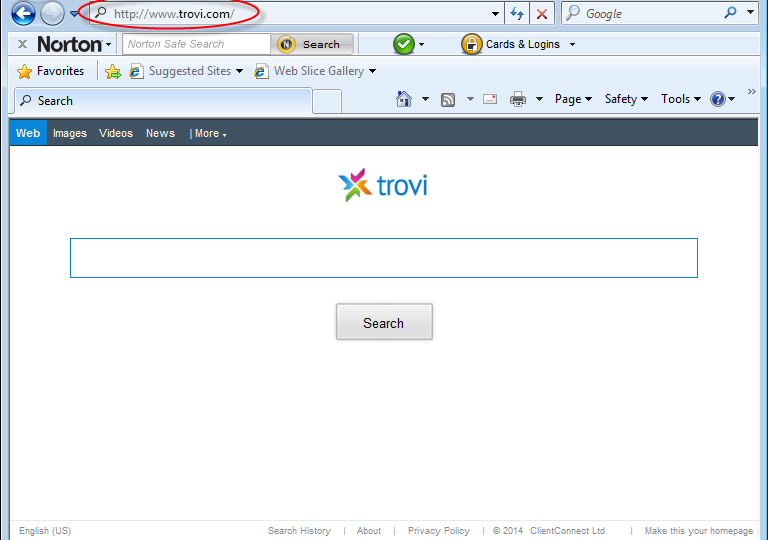The width and height of the screenshot is (768, 540).
Task: Follow the Privacy Policy link
Action: point(438,531)
